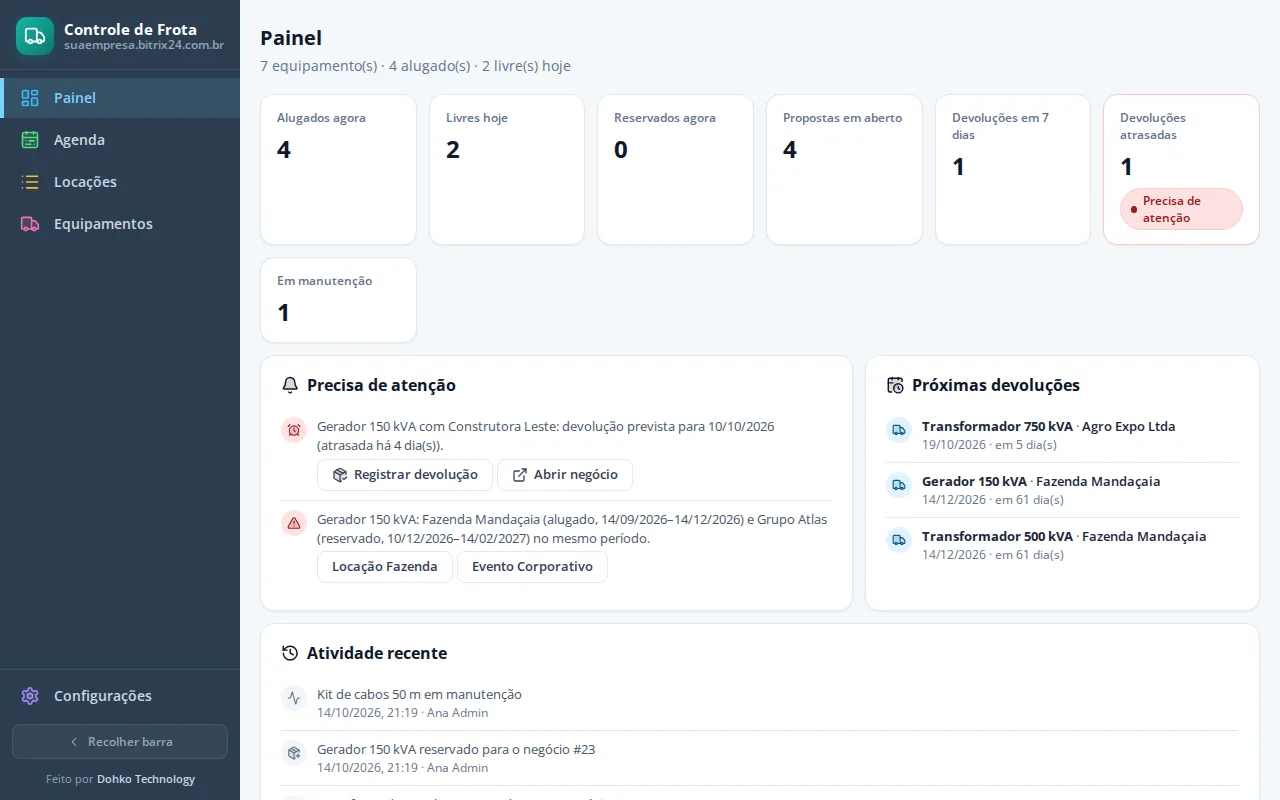The image size is (1280, 800).
Task: Click the Kit de cabos 50 m em manutenção entry
Action: [x=760, y=703]
